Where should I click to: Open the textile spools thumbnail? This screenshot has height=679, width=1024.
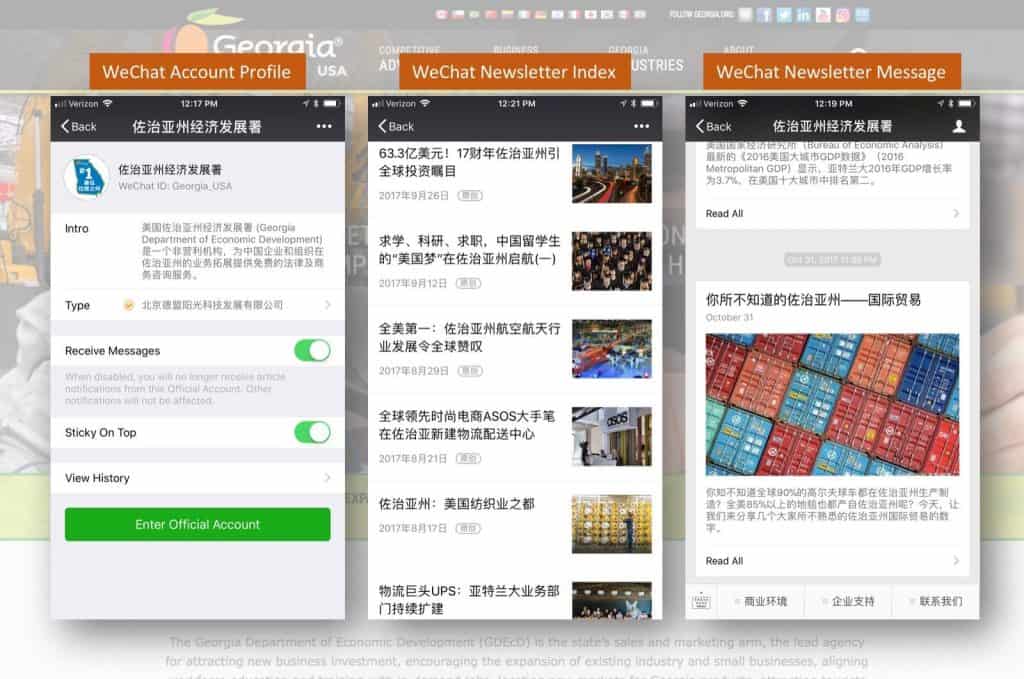(611, 524)
